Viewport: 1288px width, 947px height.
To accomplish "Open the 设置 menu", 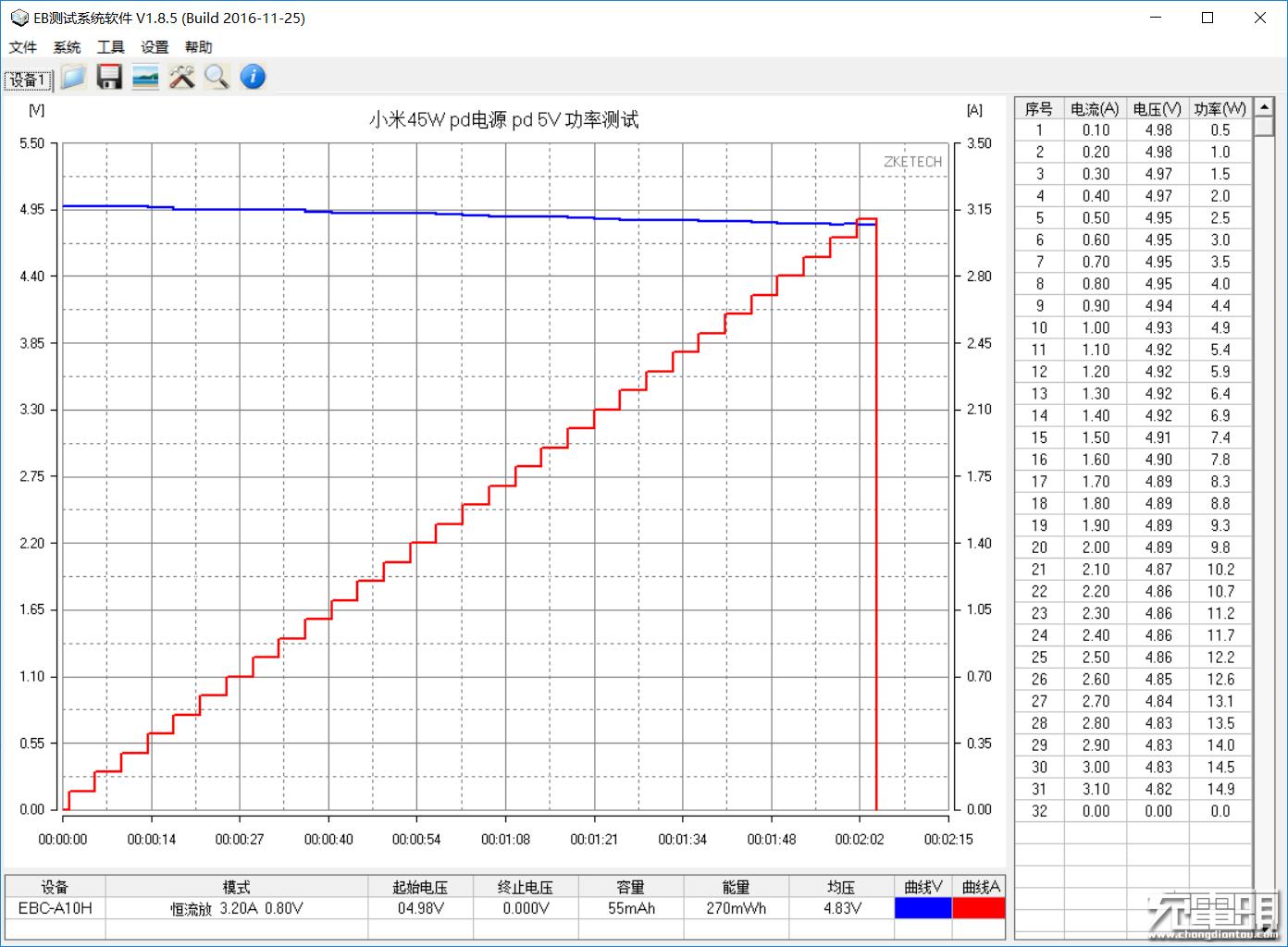I will point(154,47).
